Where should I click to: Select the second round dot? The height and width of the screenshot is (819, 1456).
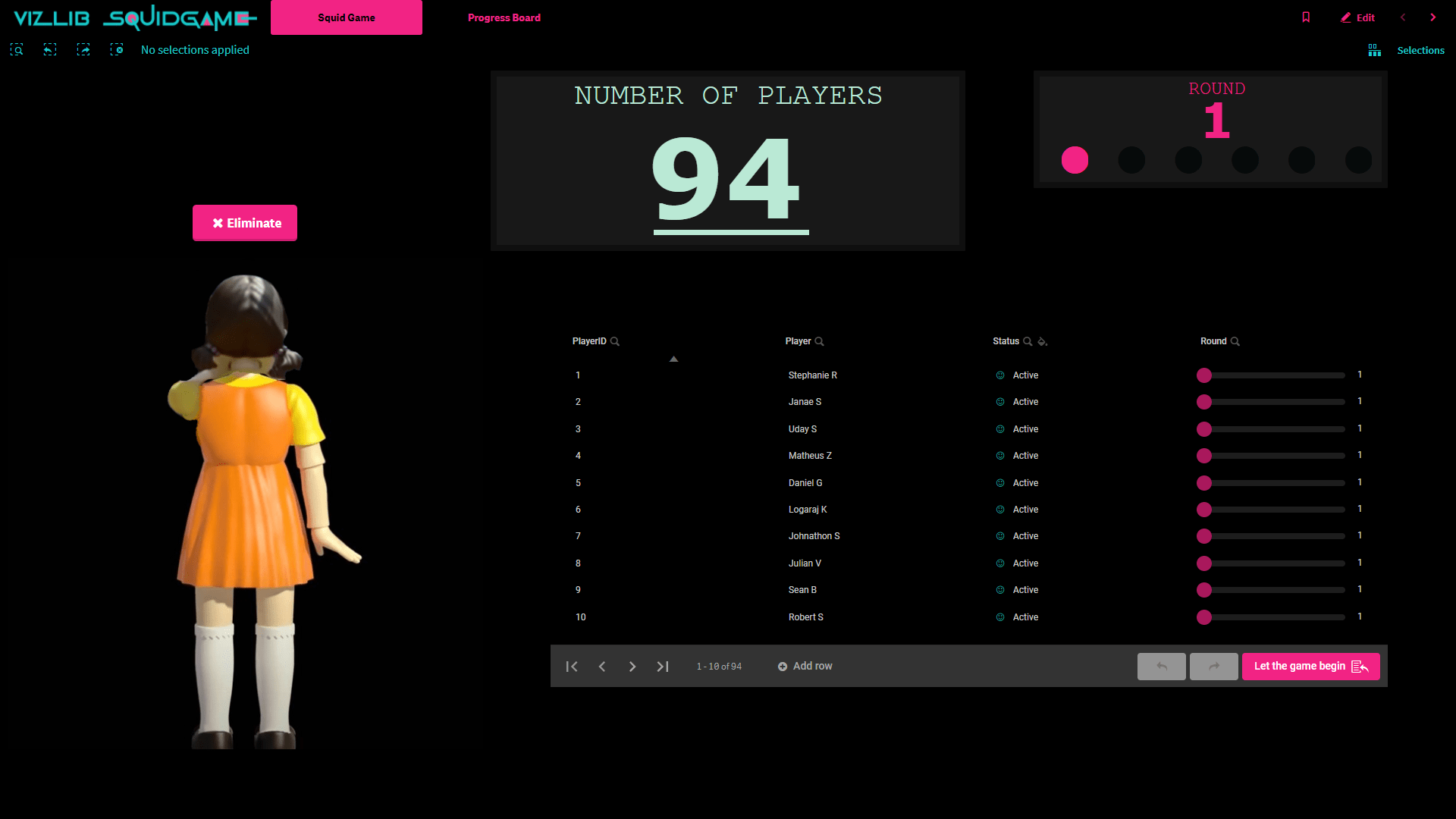[1131, 160]
